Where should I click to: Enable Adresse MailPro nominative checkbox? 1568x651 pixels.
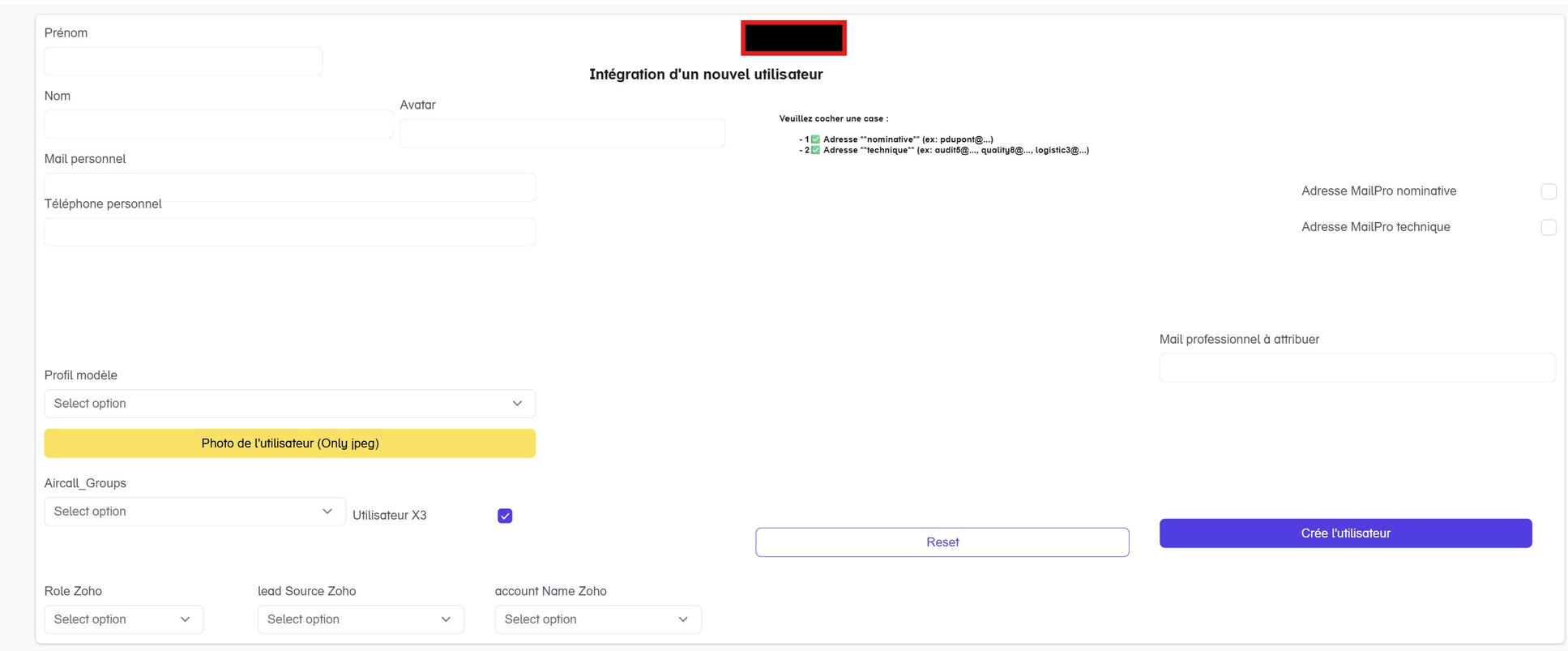point(1548,191)
